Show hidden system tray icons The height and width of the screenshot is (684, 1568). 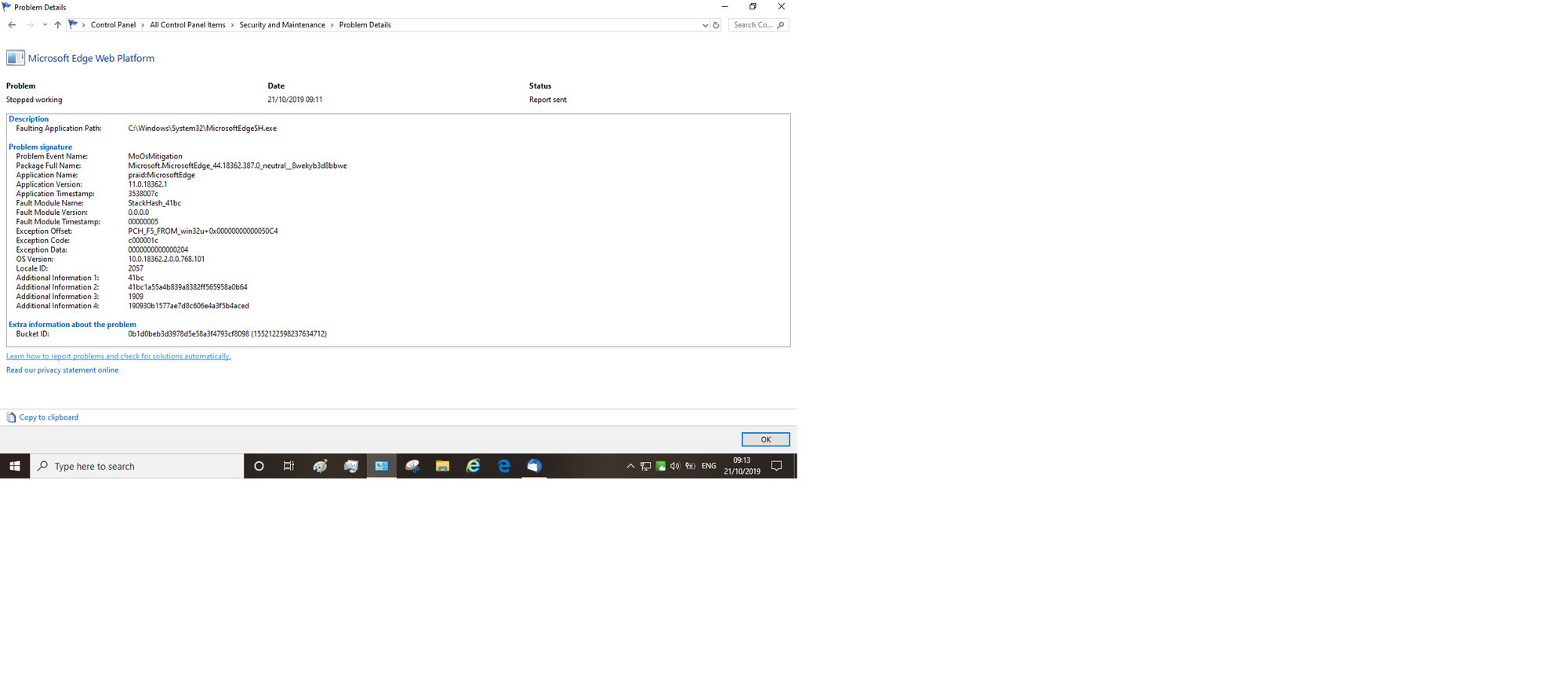tap(630, 466)
